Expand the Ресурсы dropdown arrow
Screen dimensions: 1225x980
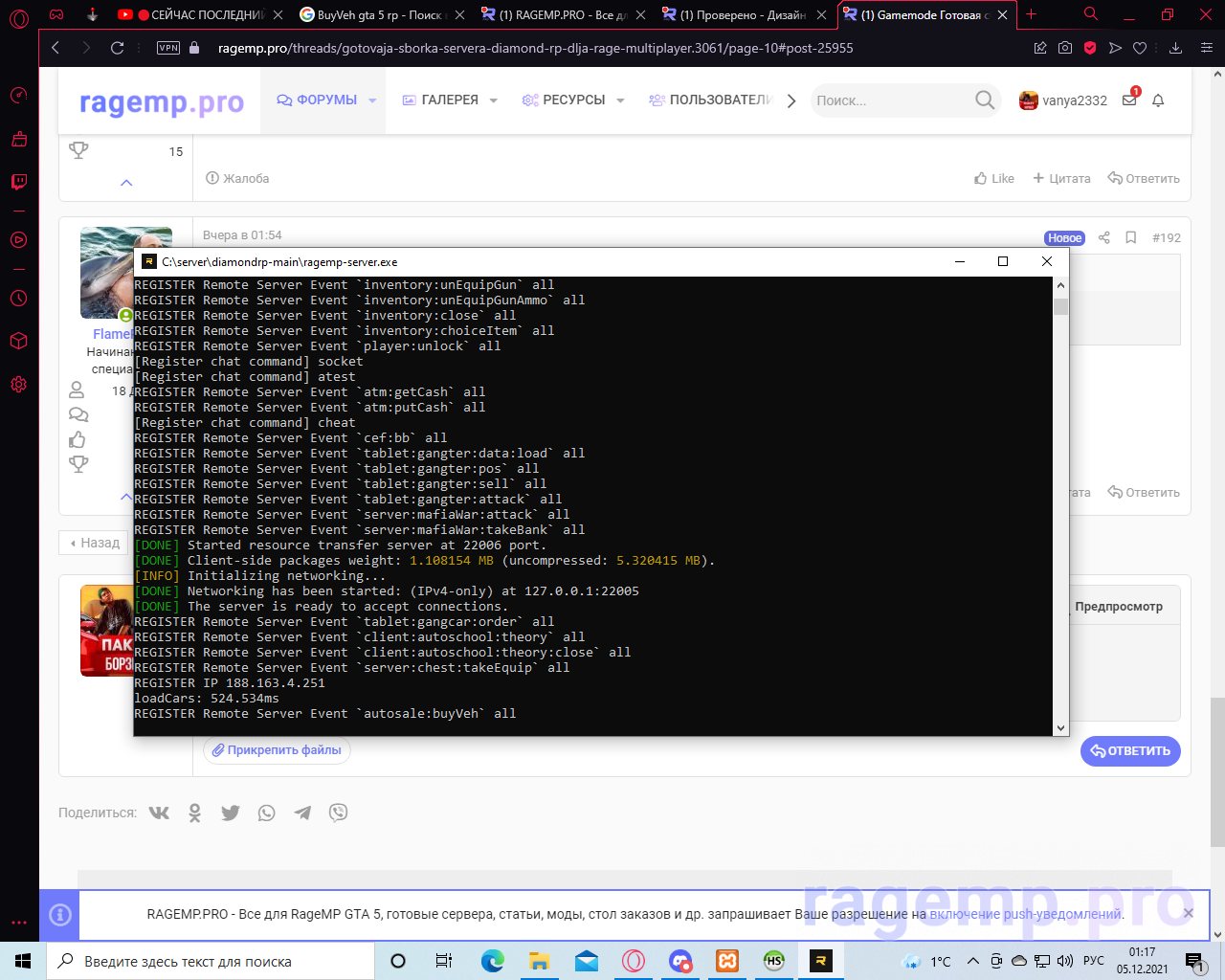pos(620,100)
